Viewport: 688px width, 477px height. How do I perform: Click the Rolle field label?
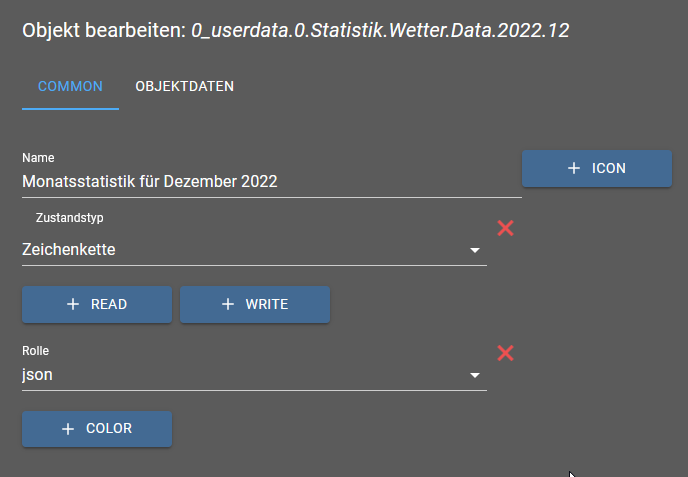[36, 351]
